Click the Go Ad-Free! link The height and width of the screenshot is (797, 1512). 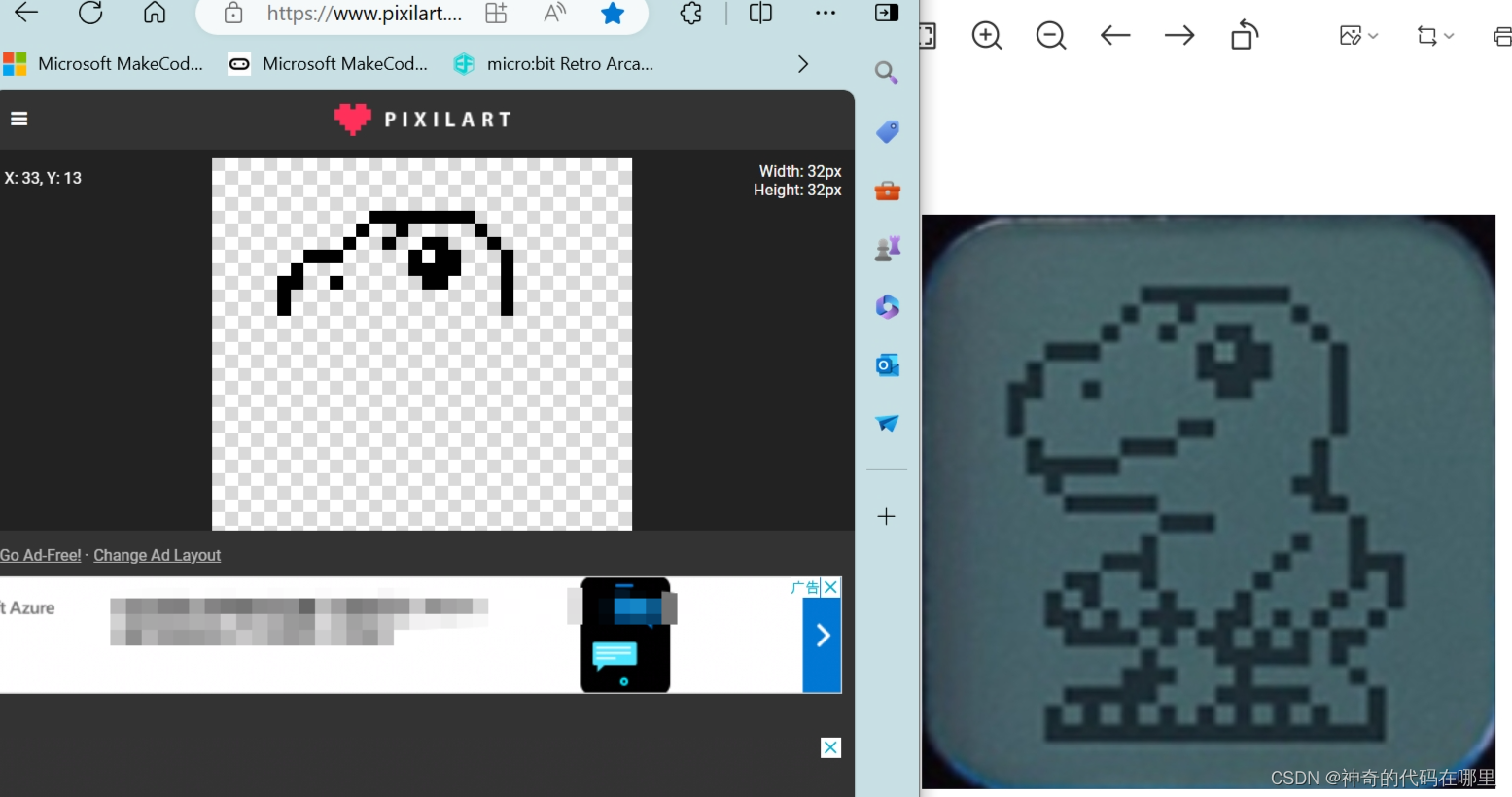(x=41, y=555)
